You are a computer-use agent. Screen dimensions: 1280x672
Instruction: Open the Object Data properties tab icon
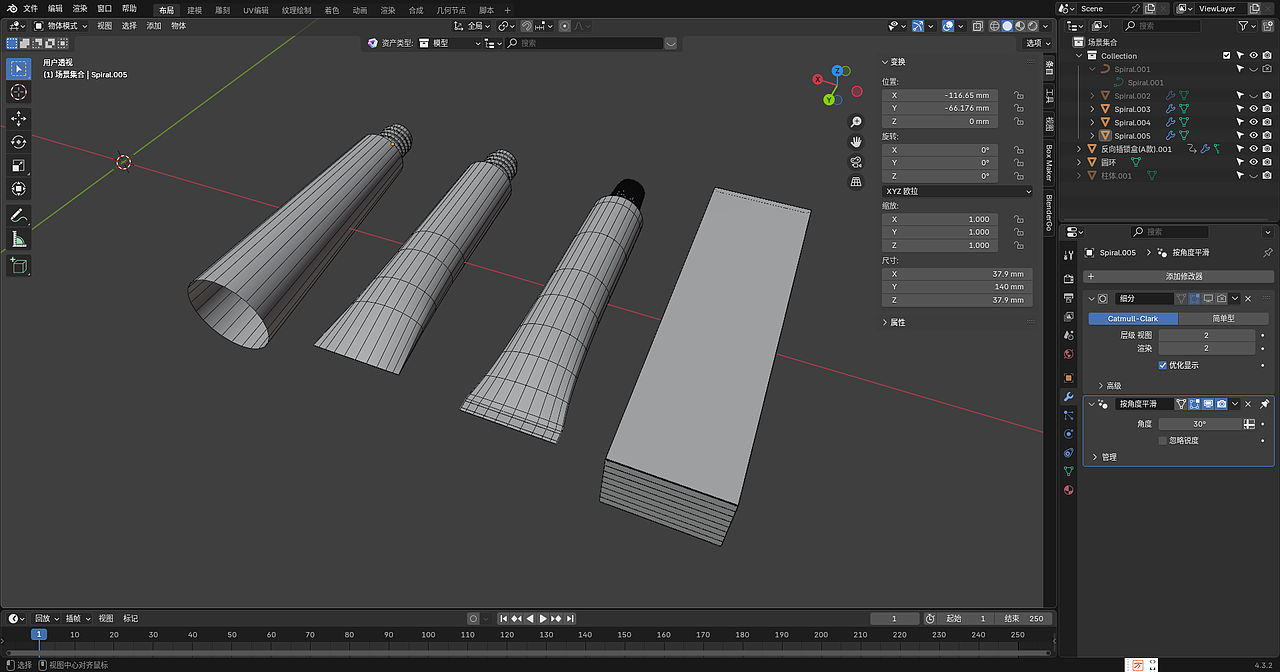coord(1068,471)
